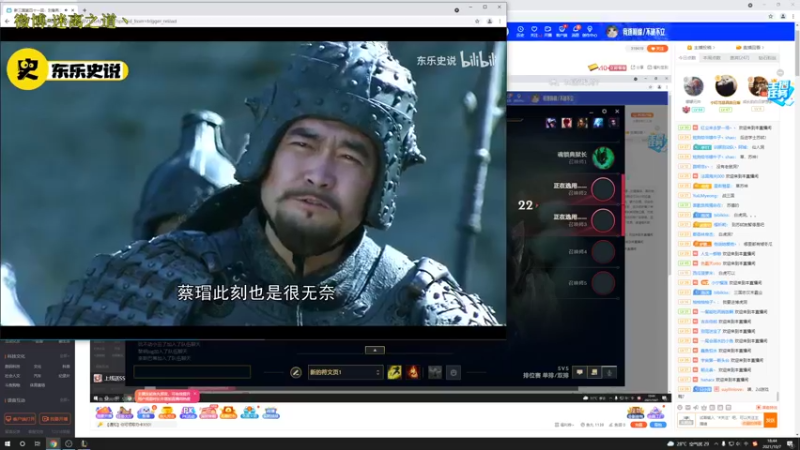Click the 我要开播 button in the left sidebar
Viewport: 800px width, 450px height.
tap(55, 419)
